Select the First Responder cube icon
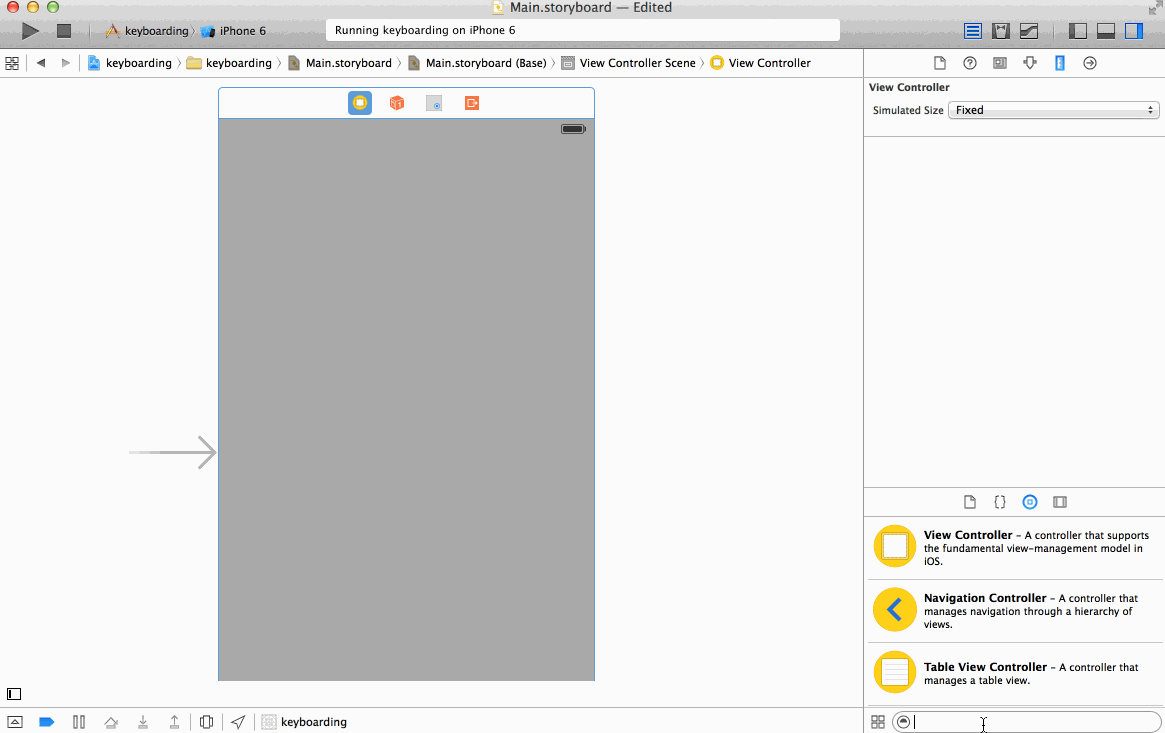This screenshot has height=733, width=1165. click(x=397, y=102)
